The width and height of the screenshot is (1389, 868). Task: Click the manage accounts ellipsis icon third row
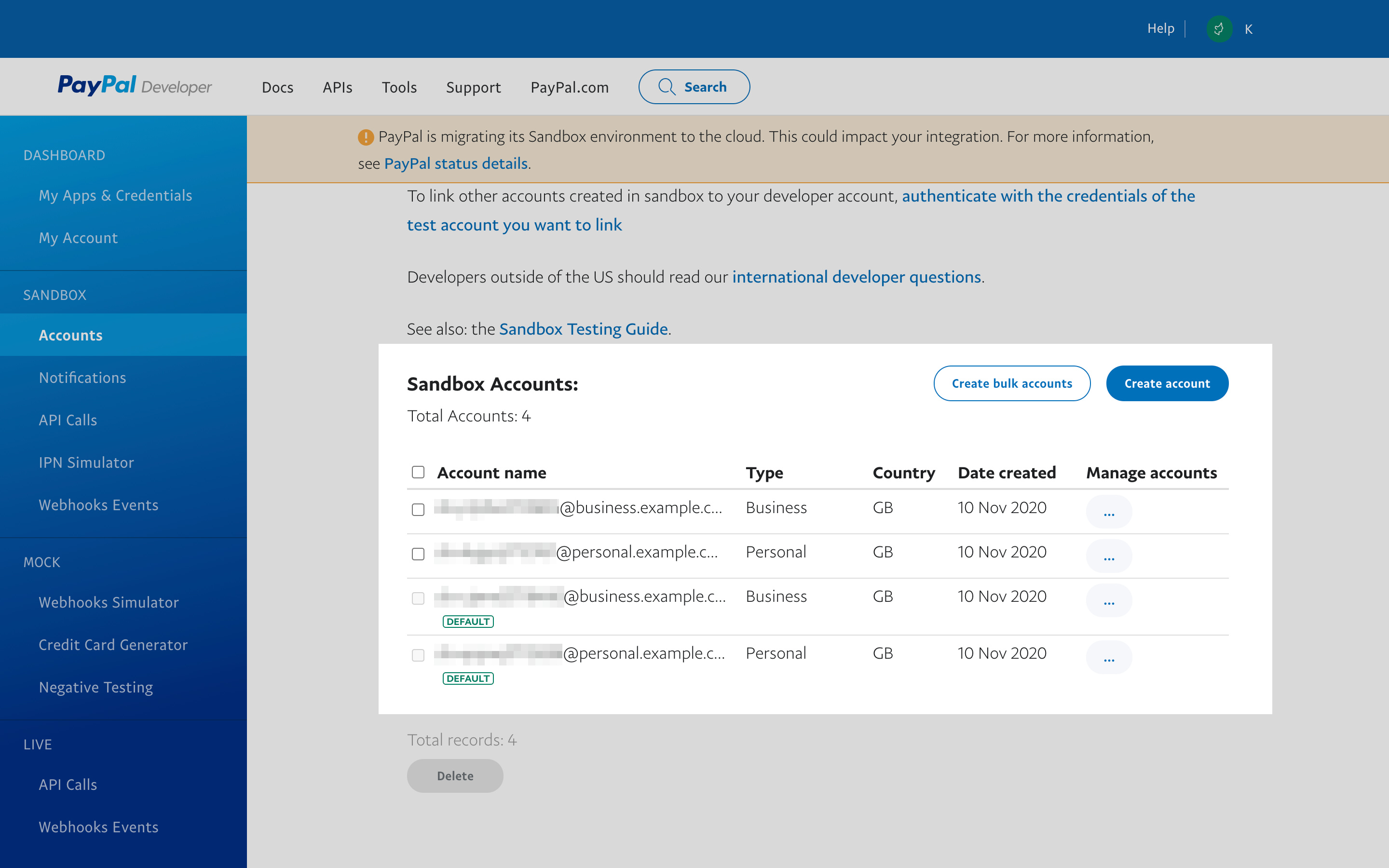(1108, 601)
